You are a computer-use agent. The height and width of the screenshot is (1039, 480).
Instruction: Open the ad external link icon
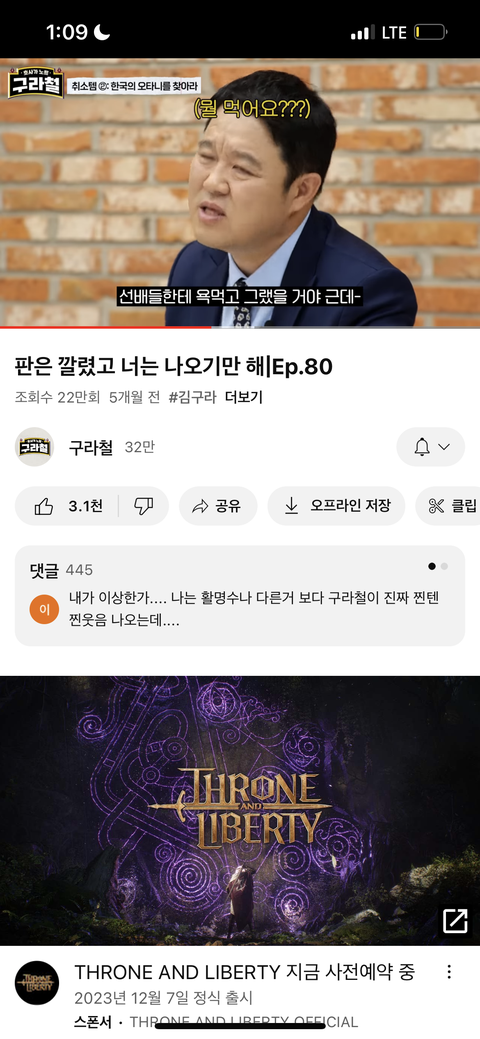tap(455, 920)
